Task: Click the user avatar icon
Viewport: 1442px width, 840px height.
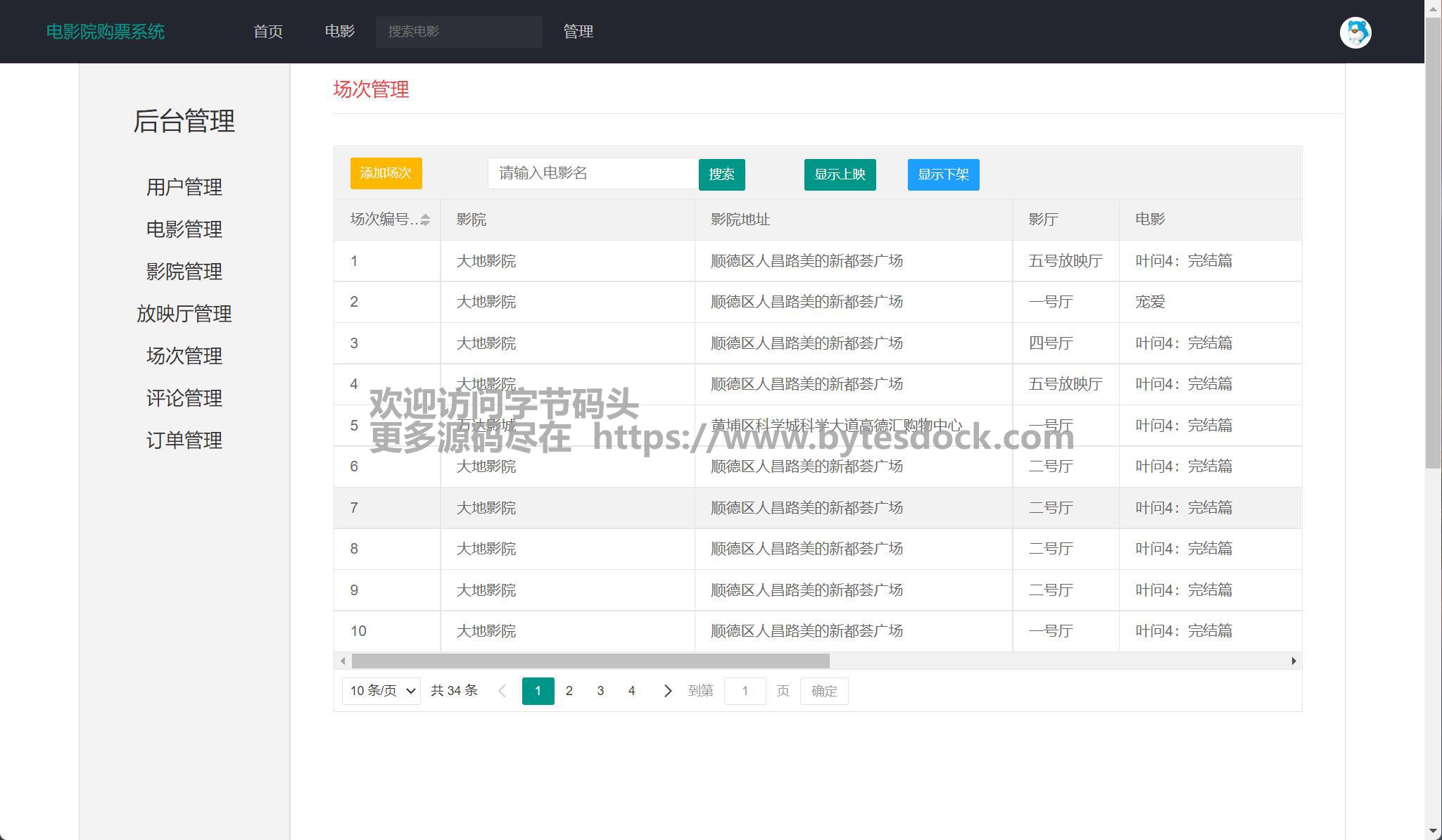Action: click(x=1355, y=32)
